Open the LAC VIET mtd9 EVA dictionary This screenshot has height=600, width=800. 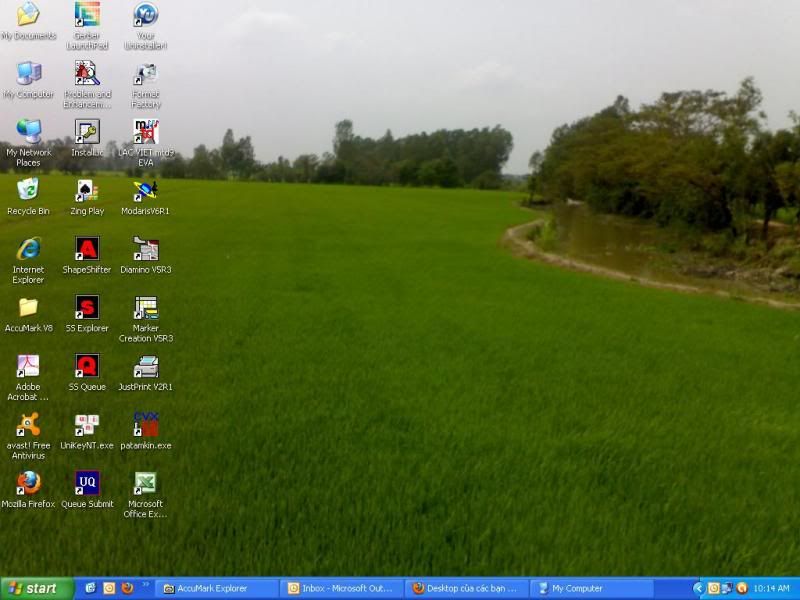coord(145,135)
